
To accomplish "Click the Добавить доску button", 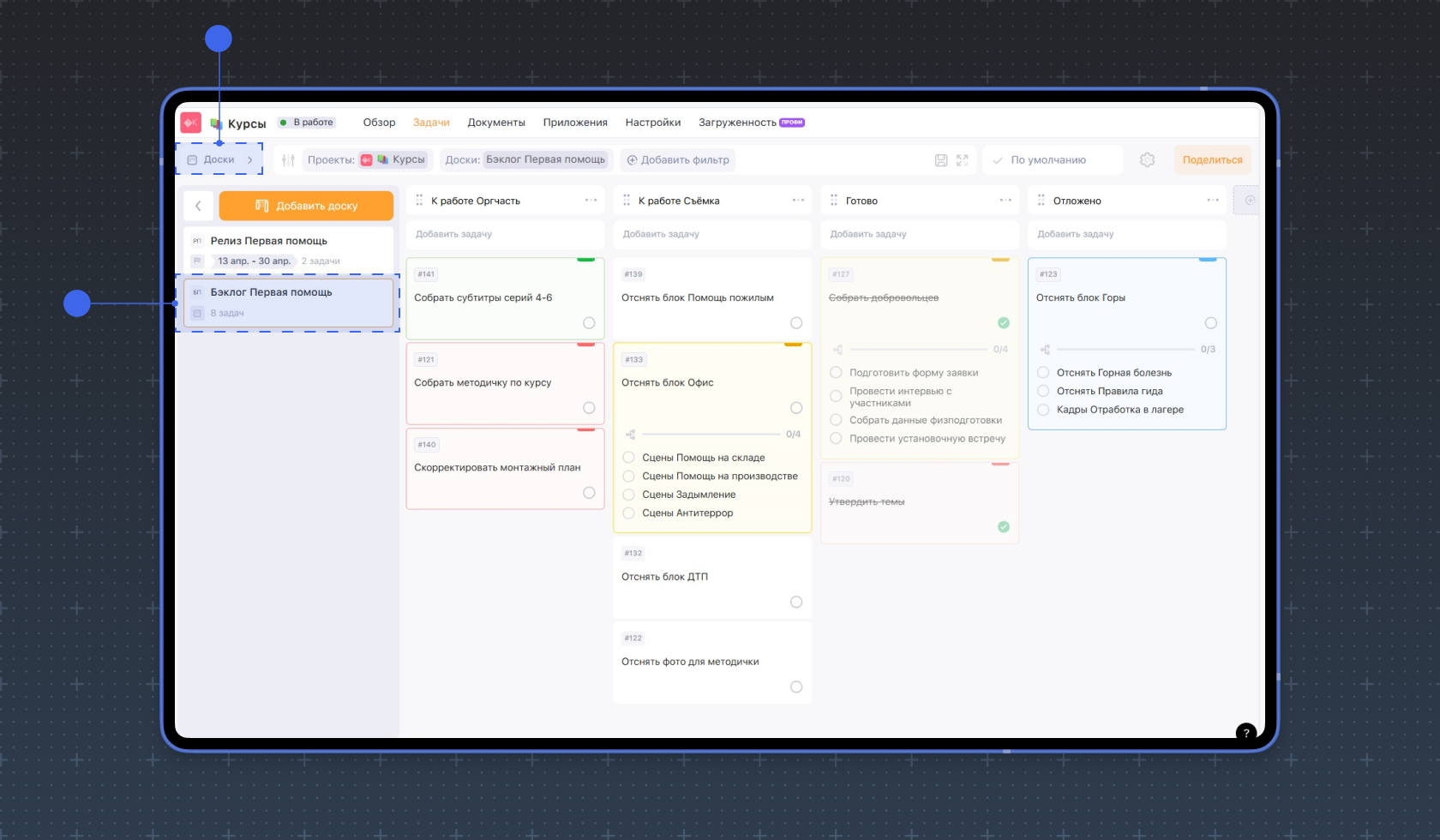I will (x=306, y=206).
